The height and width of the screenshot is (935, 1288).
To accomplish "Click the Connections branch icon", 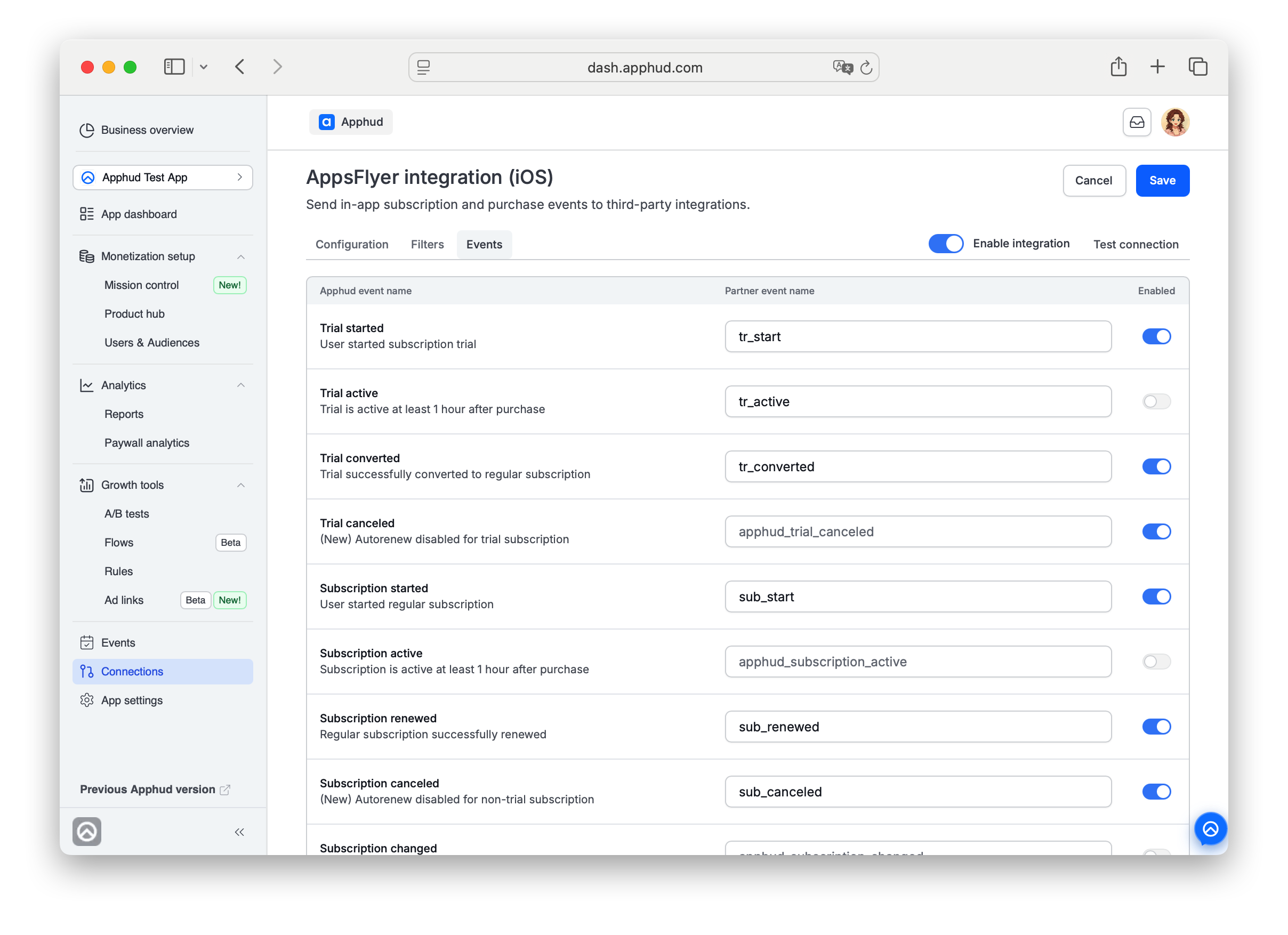I will (86, 672).
